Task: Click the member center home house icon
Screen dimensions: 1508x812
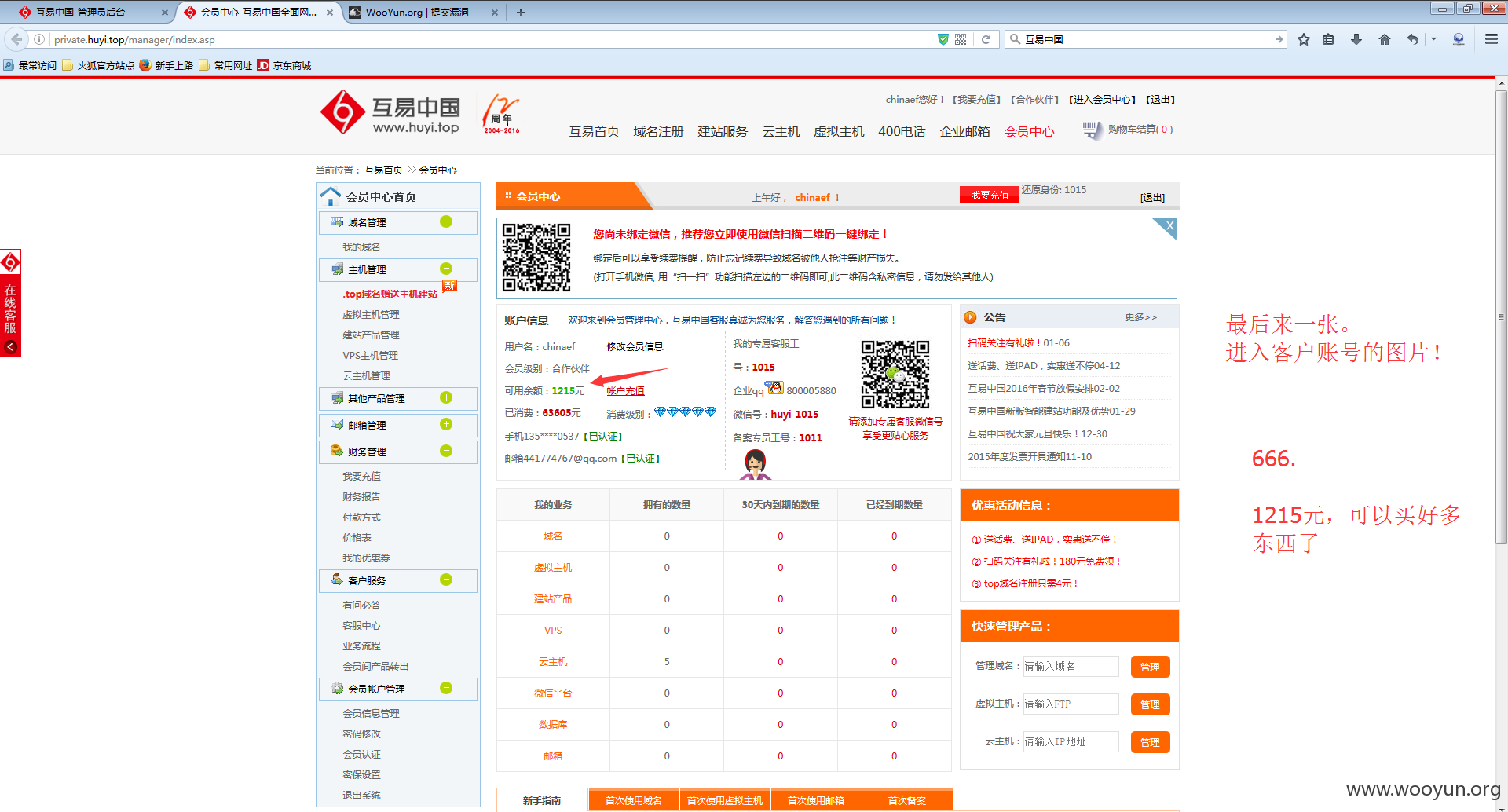Action: pyautogui.click(x=331, y=196)
